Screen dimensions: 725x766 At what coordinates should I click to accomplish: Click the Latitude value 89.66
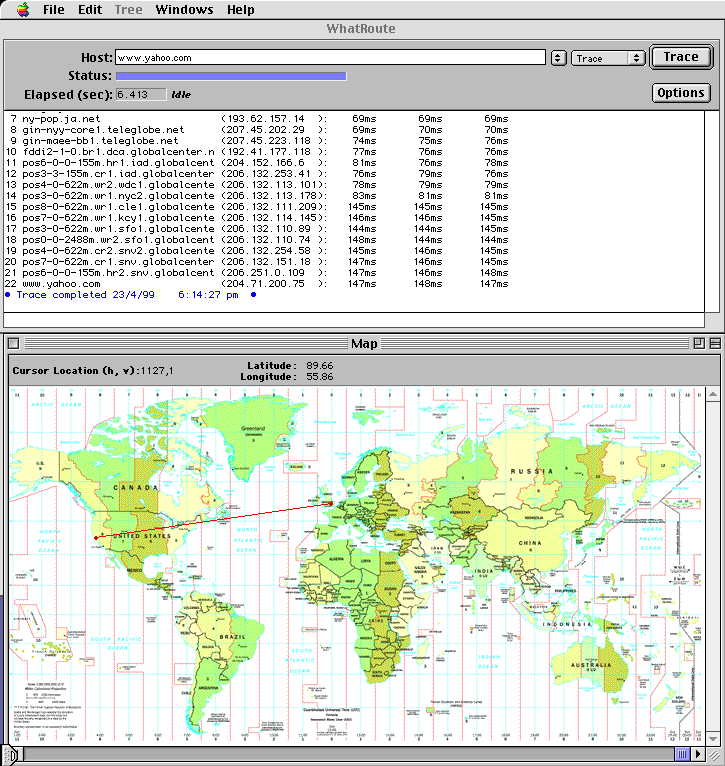(x=320, y=365)
